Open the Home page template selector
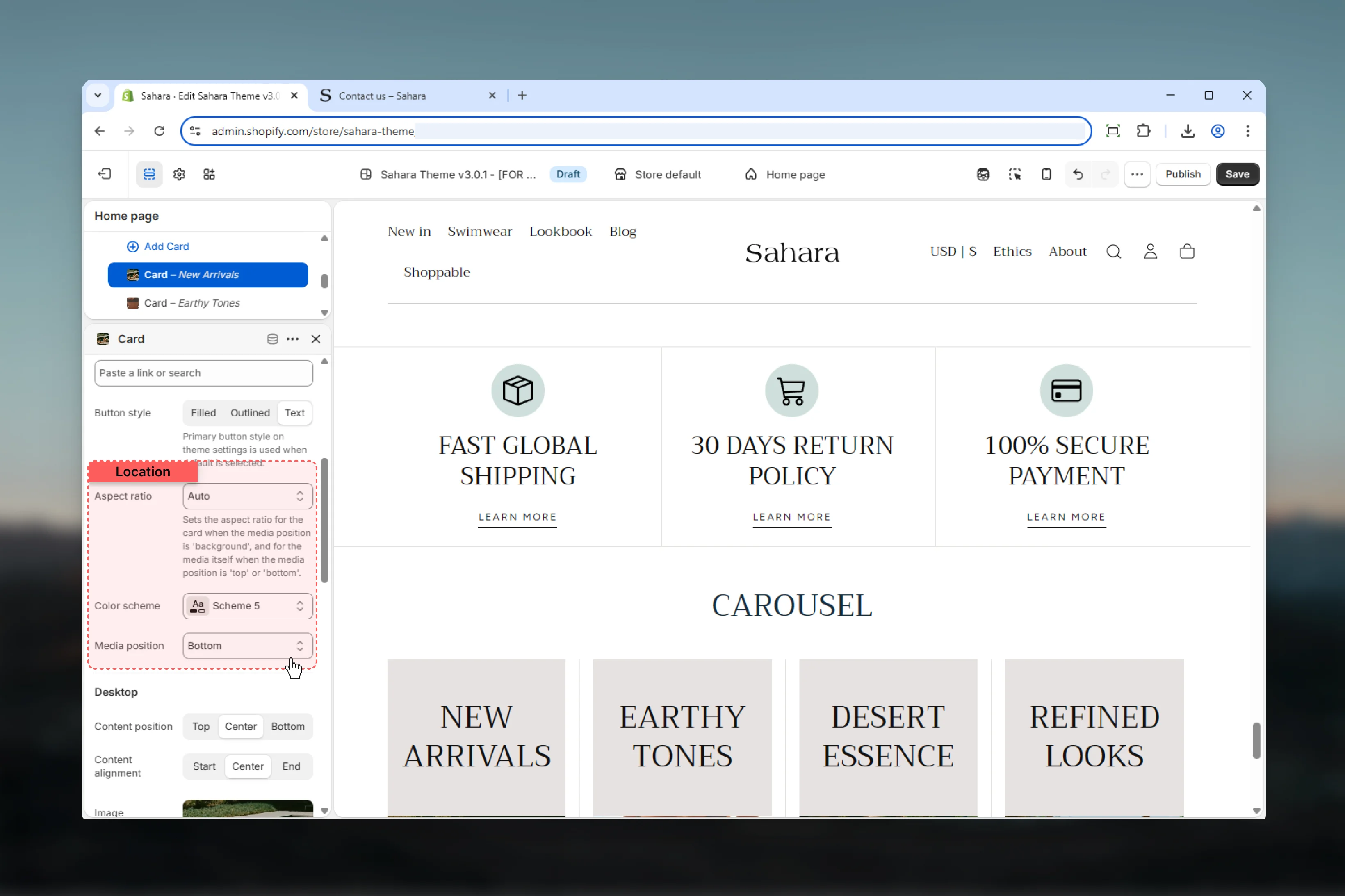 785,174
